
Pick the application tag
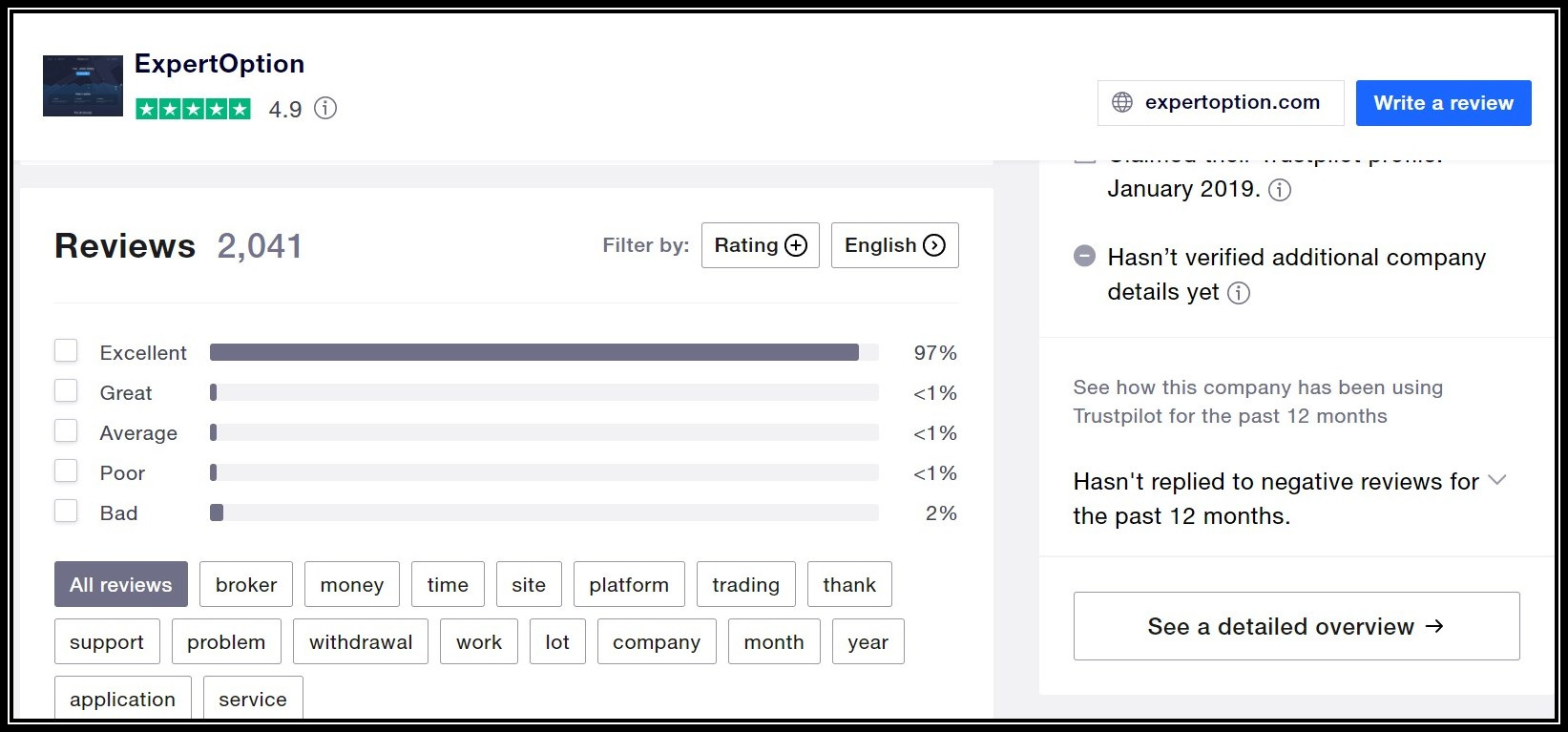tap(123, 698)
